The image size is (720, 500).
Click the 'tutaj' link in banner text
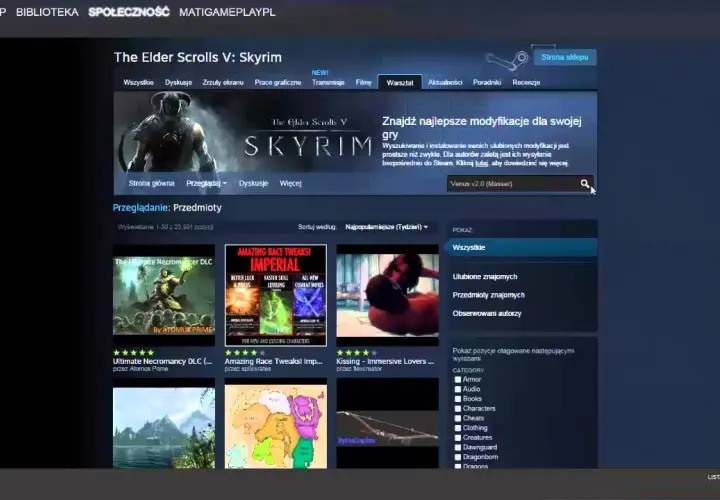coord(481,163)
